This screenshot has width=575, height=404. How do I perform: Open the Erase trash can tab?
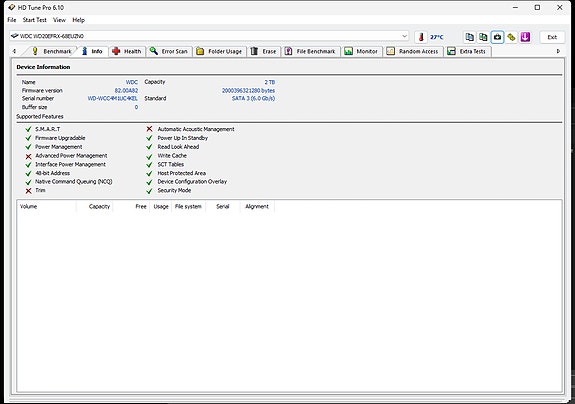(x=264, y=51)
